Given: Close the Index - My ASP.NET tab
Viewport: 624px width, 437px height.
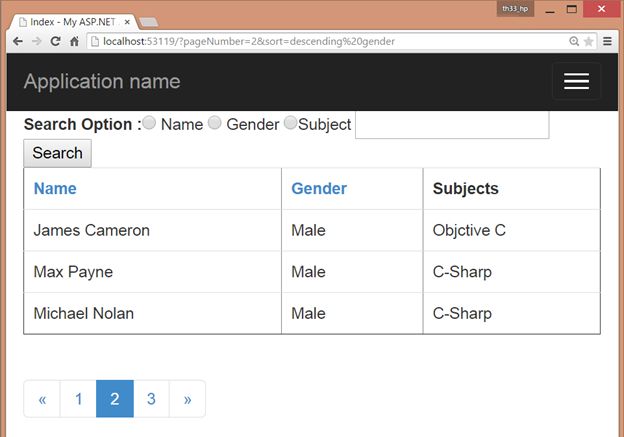Looking at the screenshot, I should (127, 21).
